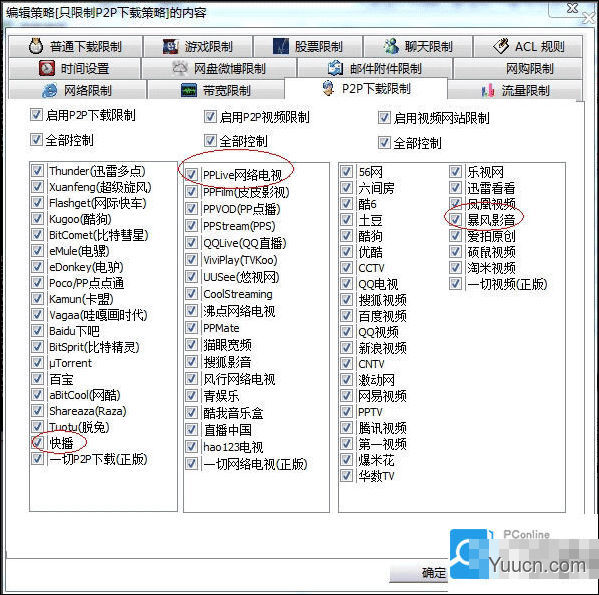Toggle 一切P2P下载(正版) checkbox
The height and width of the screenshot is (595, 599).
click(37, 458)
